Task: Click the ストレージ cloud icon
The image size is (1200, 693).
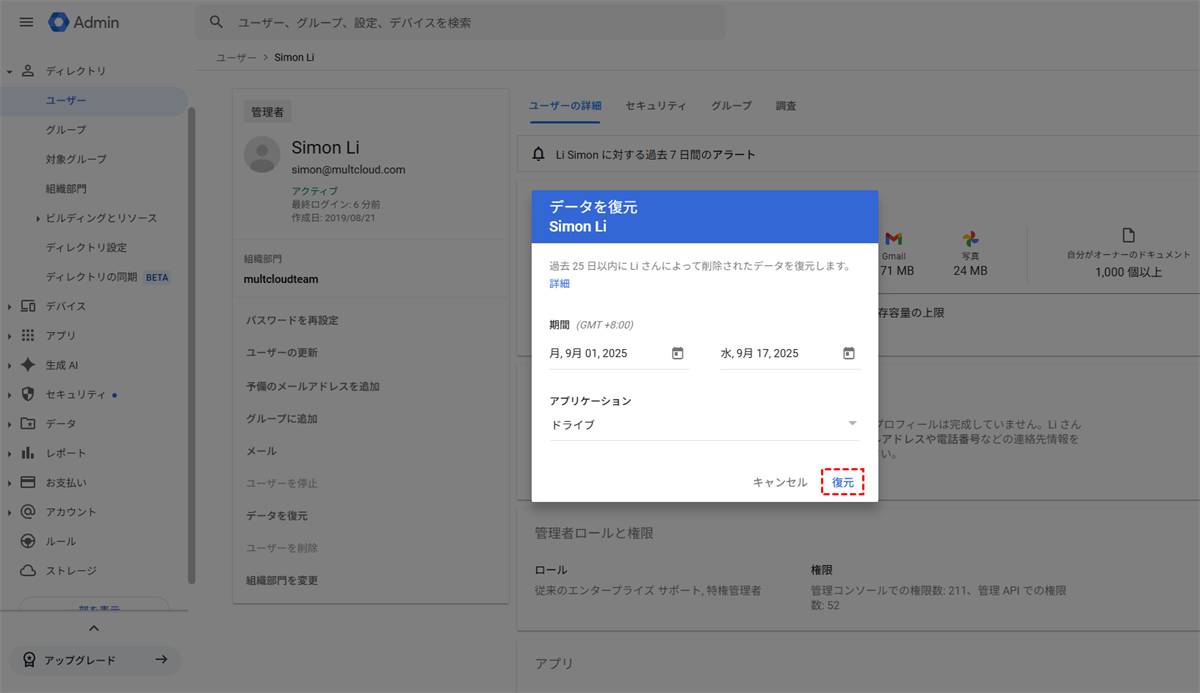Action: click(27, 571)
